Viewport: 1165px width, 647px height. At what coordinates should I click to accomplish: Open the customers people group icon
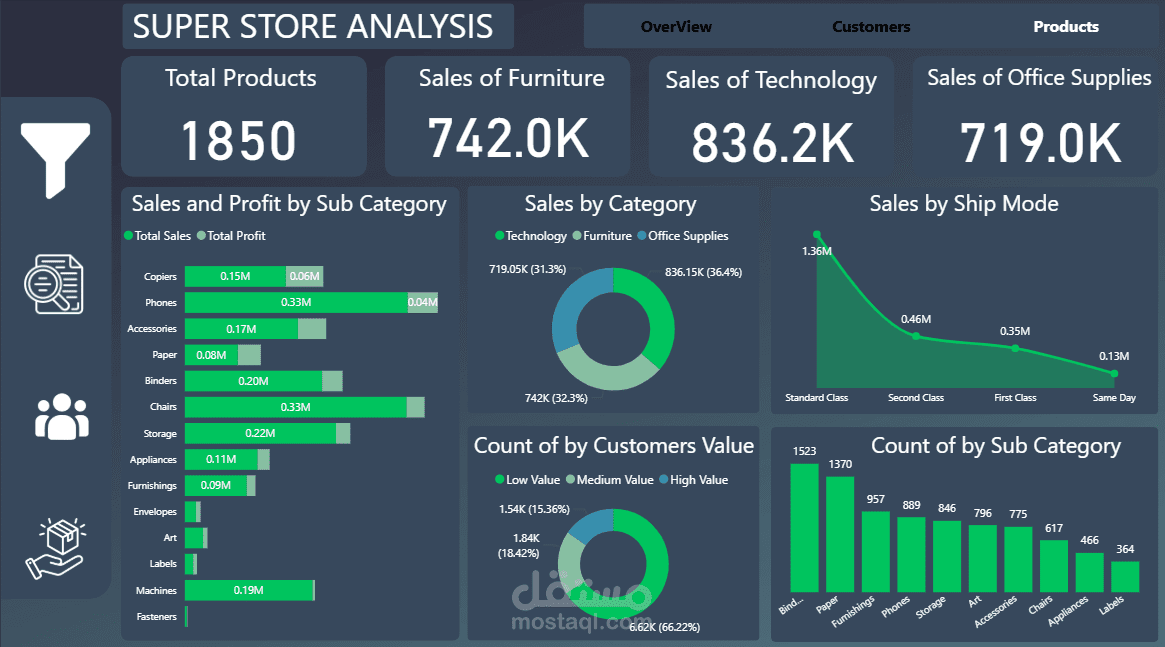pyautogui.click(x=62, y=417)
